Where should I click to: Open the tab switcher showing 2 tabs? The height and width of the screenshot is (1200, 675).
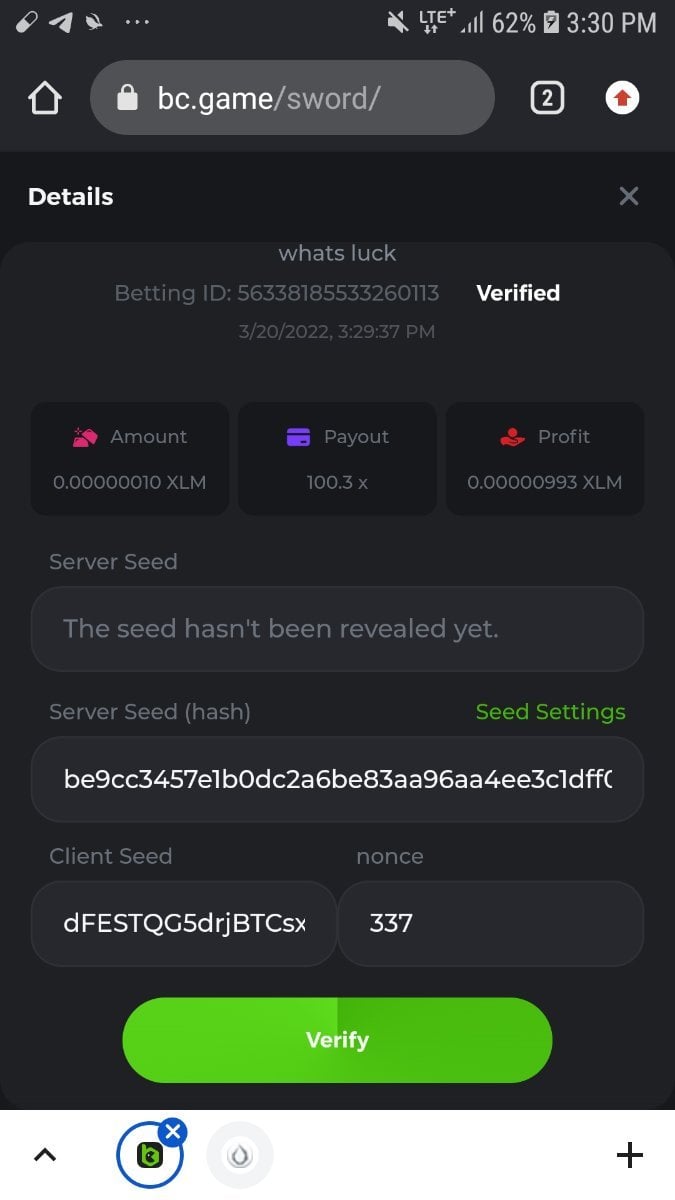coord(547,98)
